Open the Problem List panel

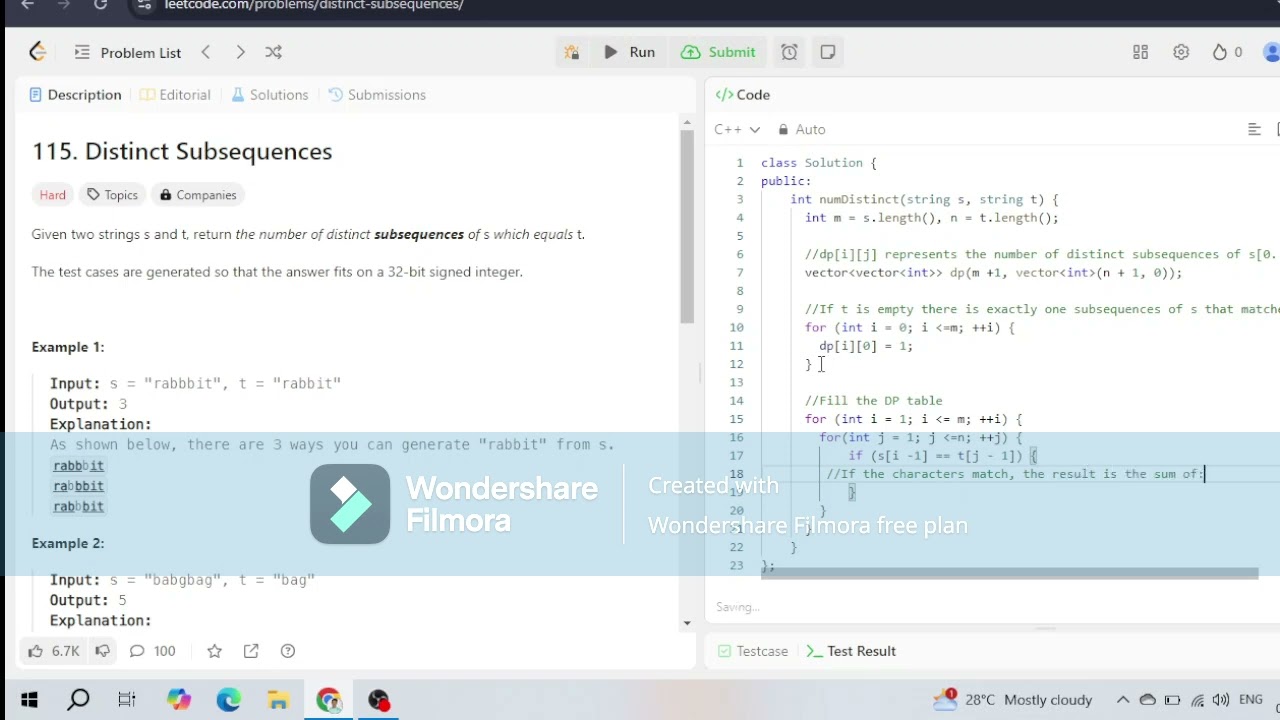pyautogui.click(x=128, y=53)
